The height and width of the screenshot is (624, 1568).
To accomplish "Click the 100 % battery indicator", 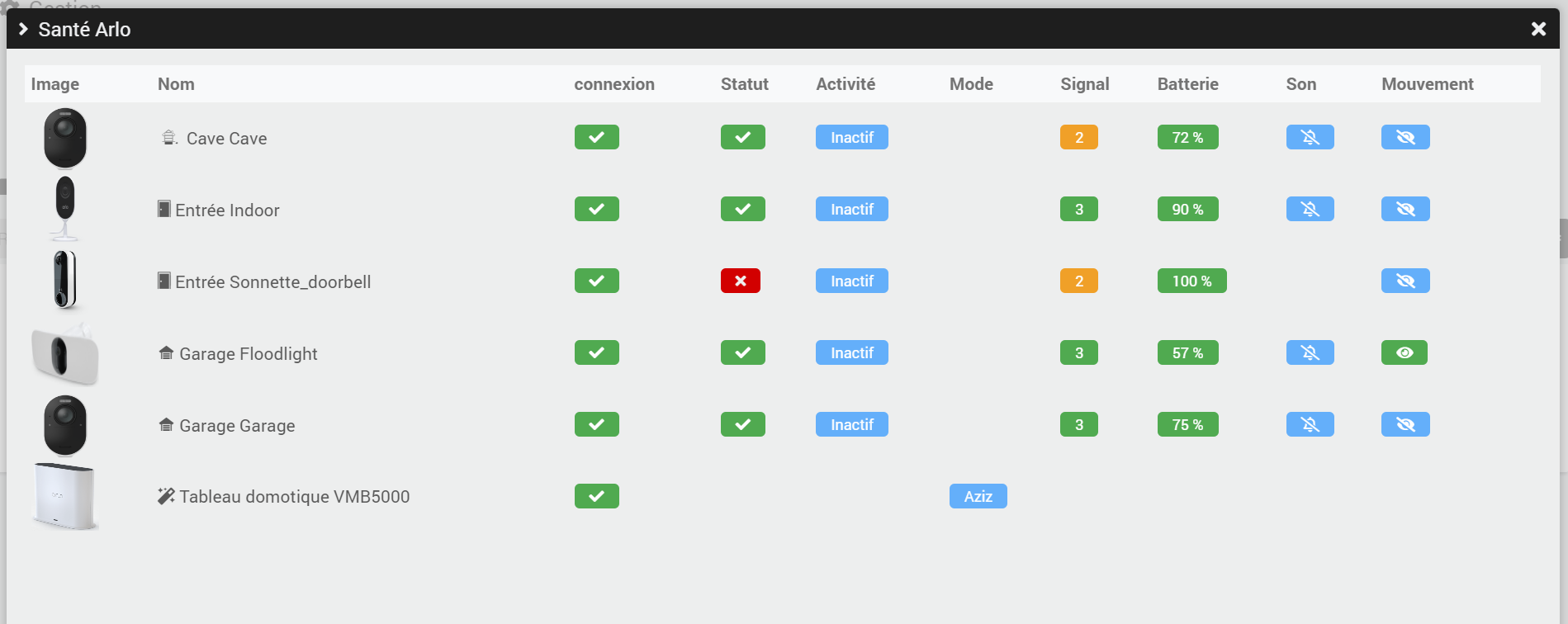I will pos(1191,281).
